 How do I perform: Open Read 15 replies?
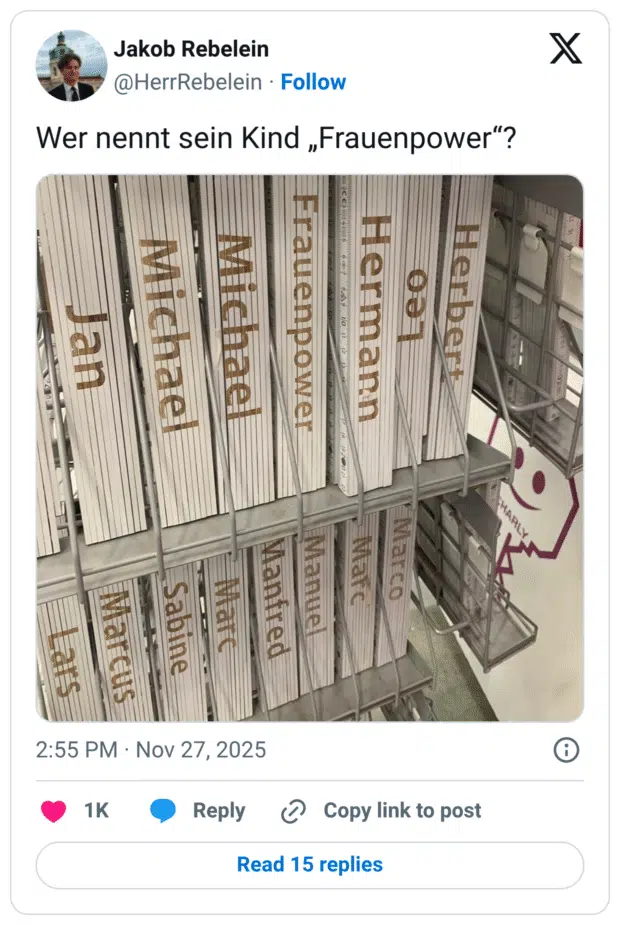310,865
